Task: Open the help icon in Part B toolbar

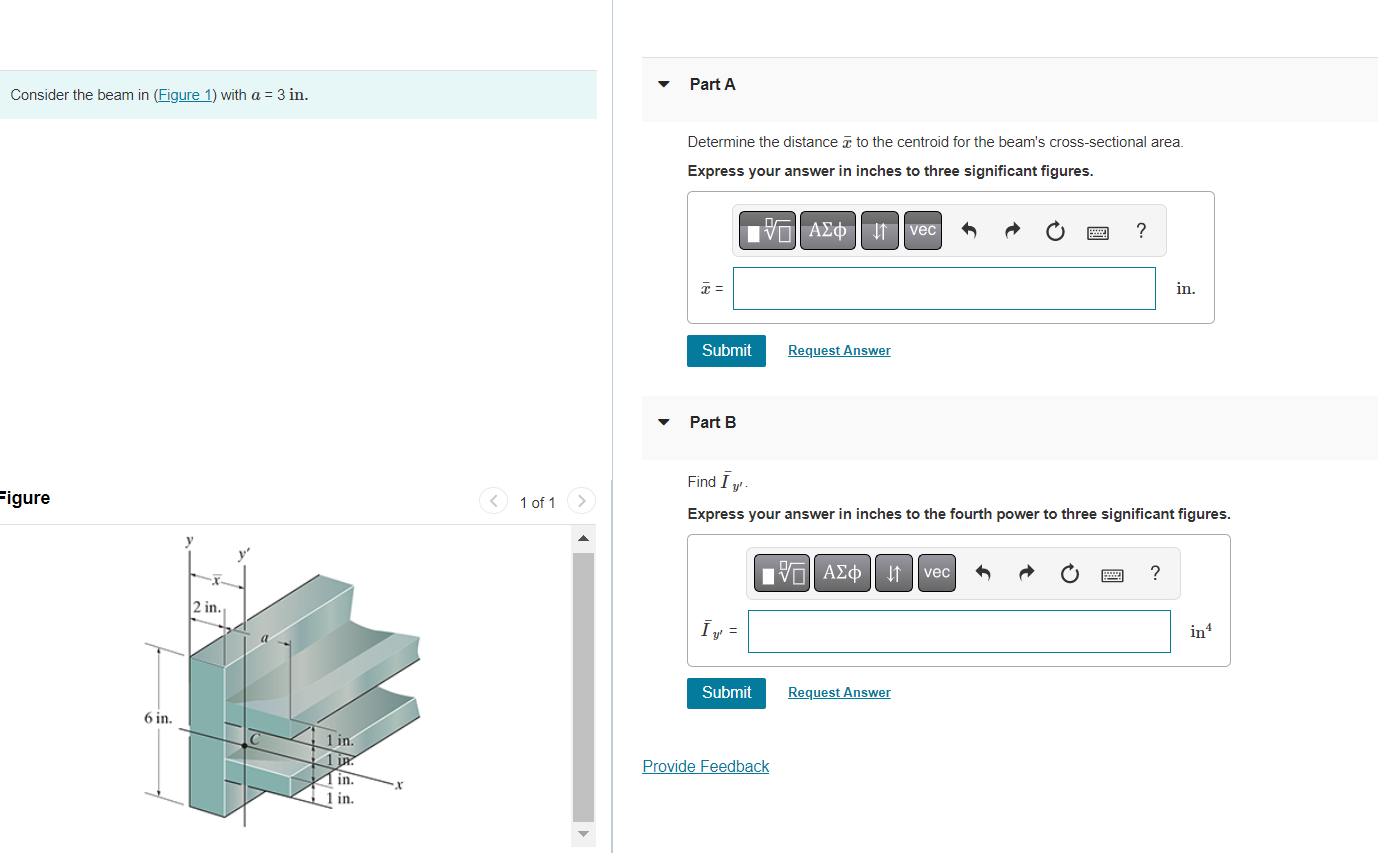Action: coord(1155,572)
